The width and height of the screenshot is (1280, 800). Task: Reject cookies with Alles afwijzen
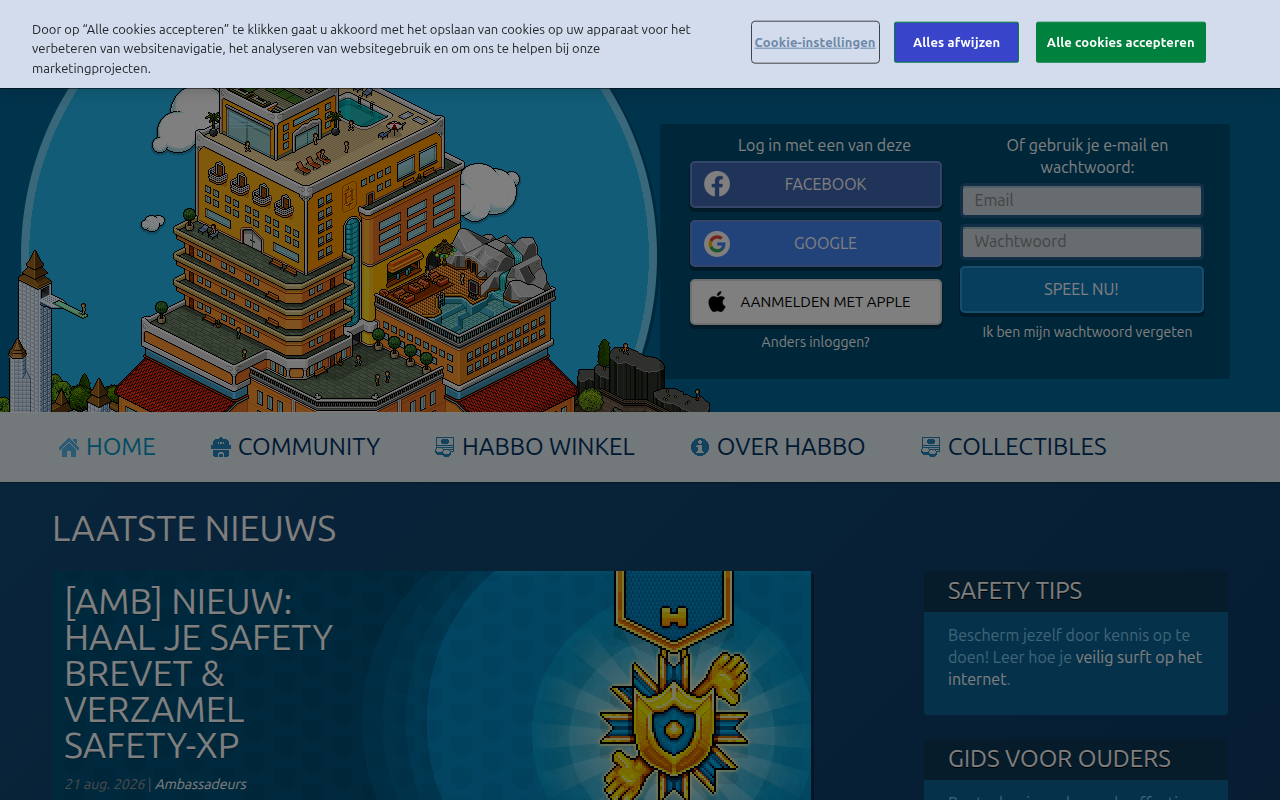pos(956,42)
